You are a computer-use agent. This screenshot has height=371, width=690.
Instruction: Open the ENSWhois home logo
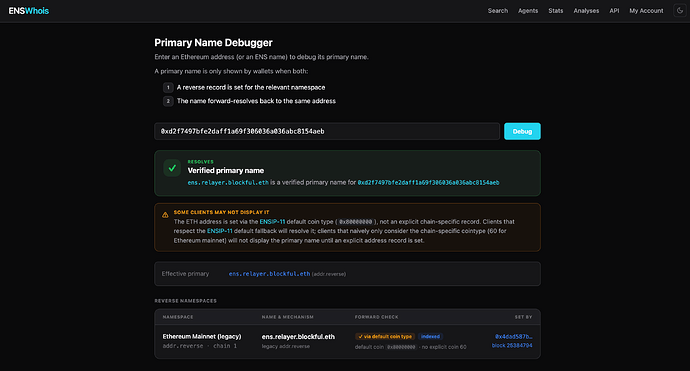pos(29,11)
